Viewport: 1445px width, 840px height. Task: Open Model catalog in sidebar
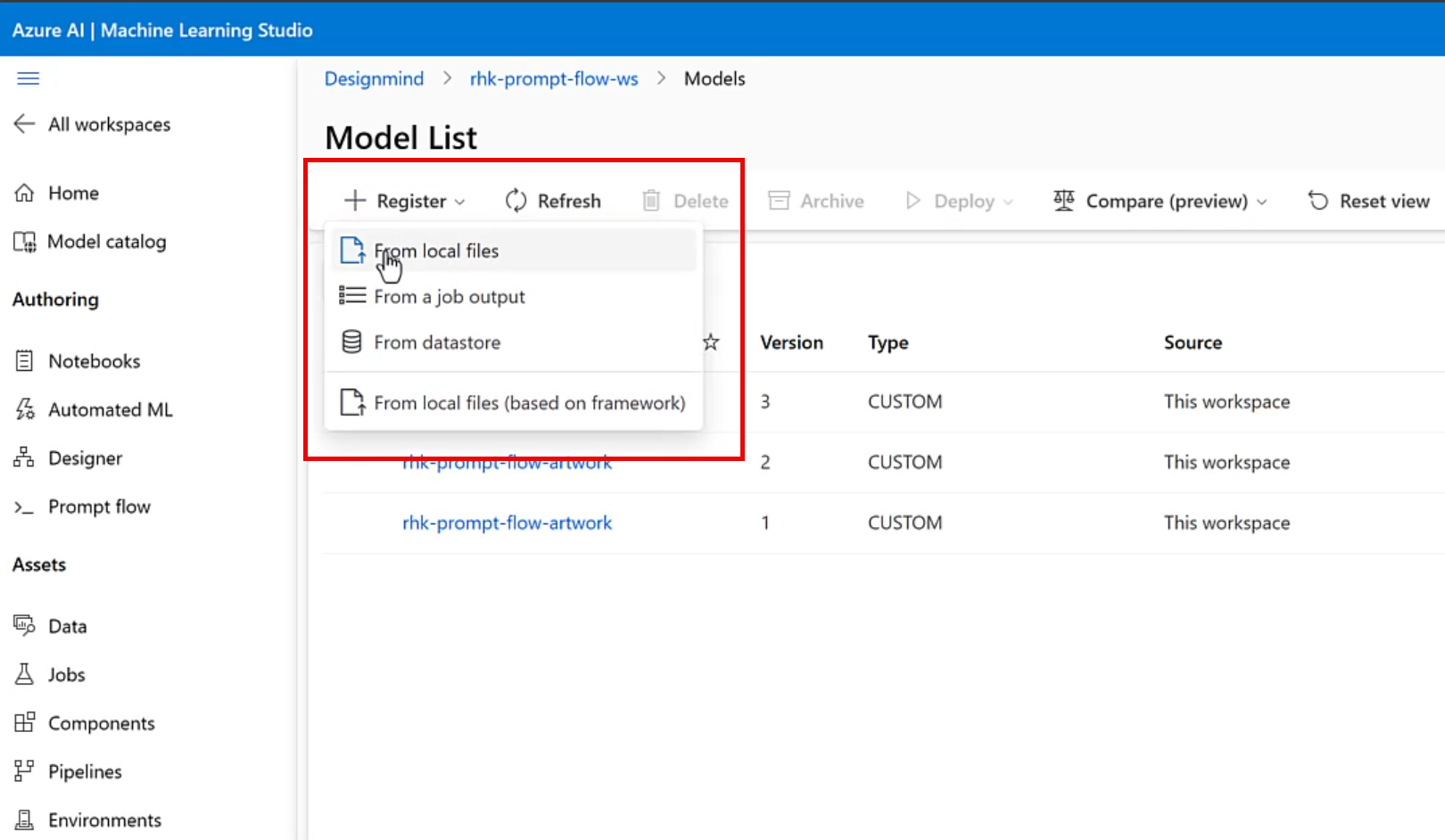(x=106, y=242)
